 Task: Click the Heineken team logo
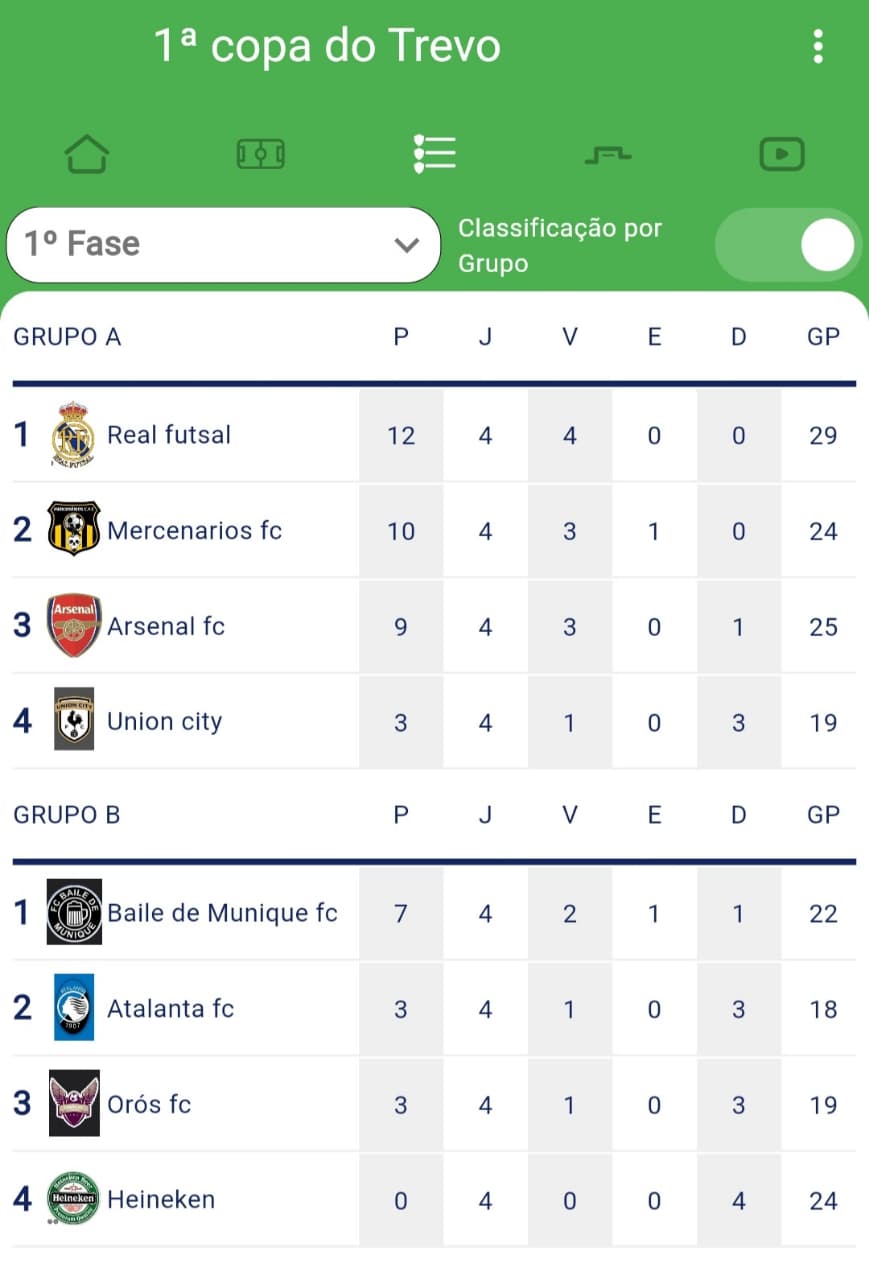click(70, 1198)
